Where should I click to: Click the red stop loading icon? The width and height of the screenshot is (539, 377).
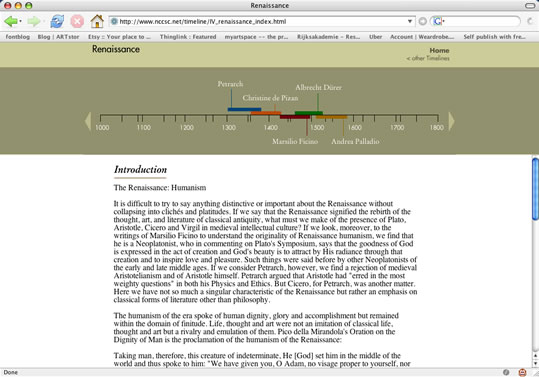pyautogui.click(x=77, y=21)
